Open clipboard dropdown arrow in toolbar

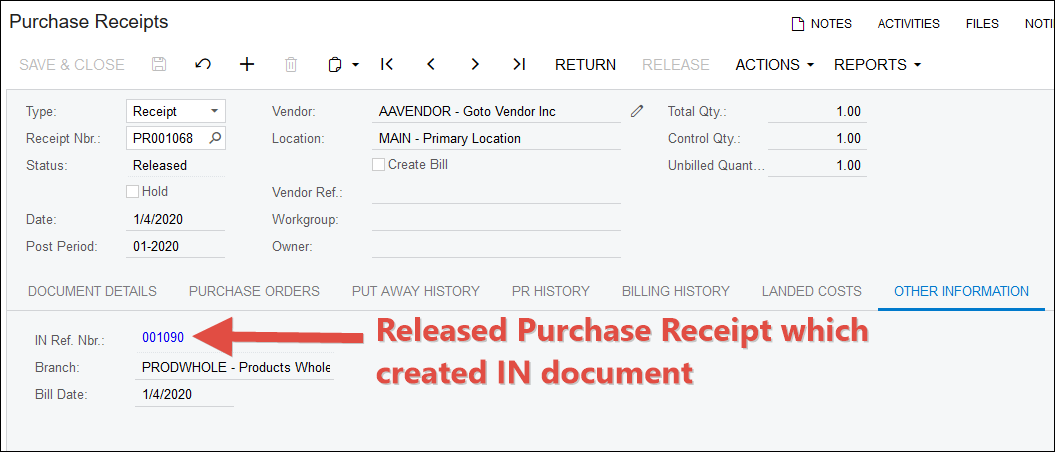pyautogui.click(x=355, y=65)
